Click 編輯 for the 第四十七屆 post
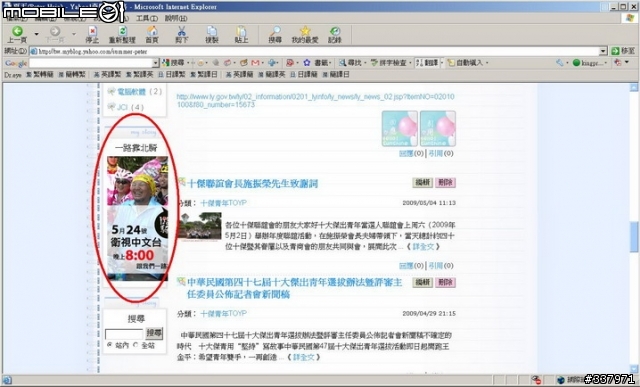Screen dimensions: 640x387 [422, 282]
